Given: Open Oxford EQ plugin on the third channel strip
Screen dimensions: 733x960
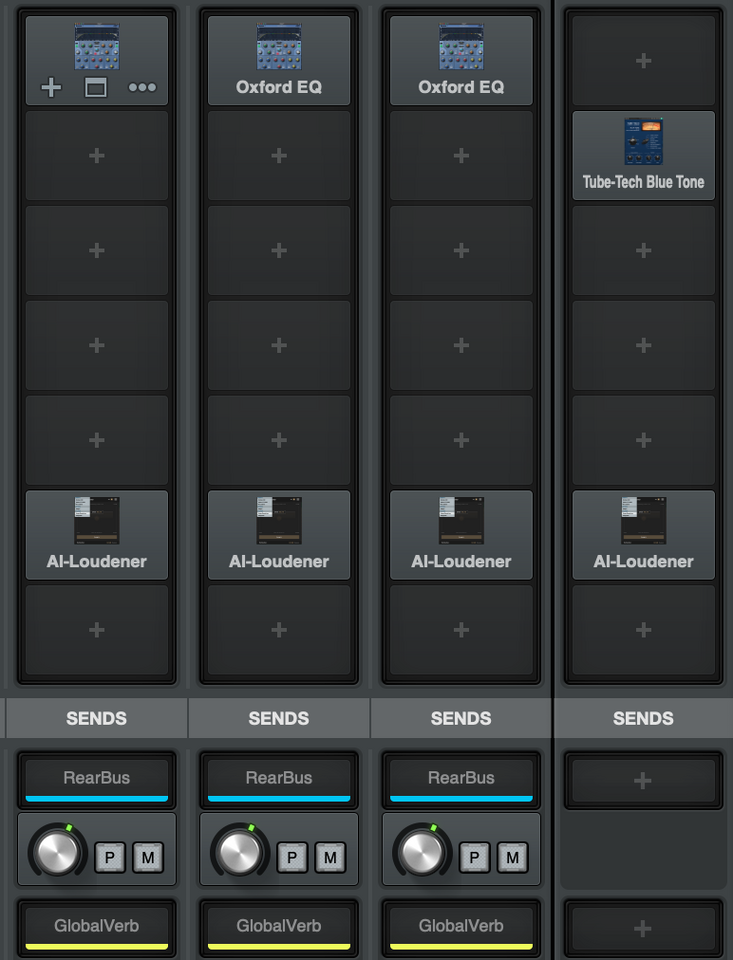Looking at the screenshot, I should tap(461, 61).
